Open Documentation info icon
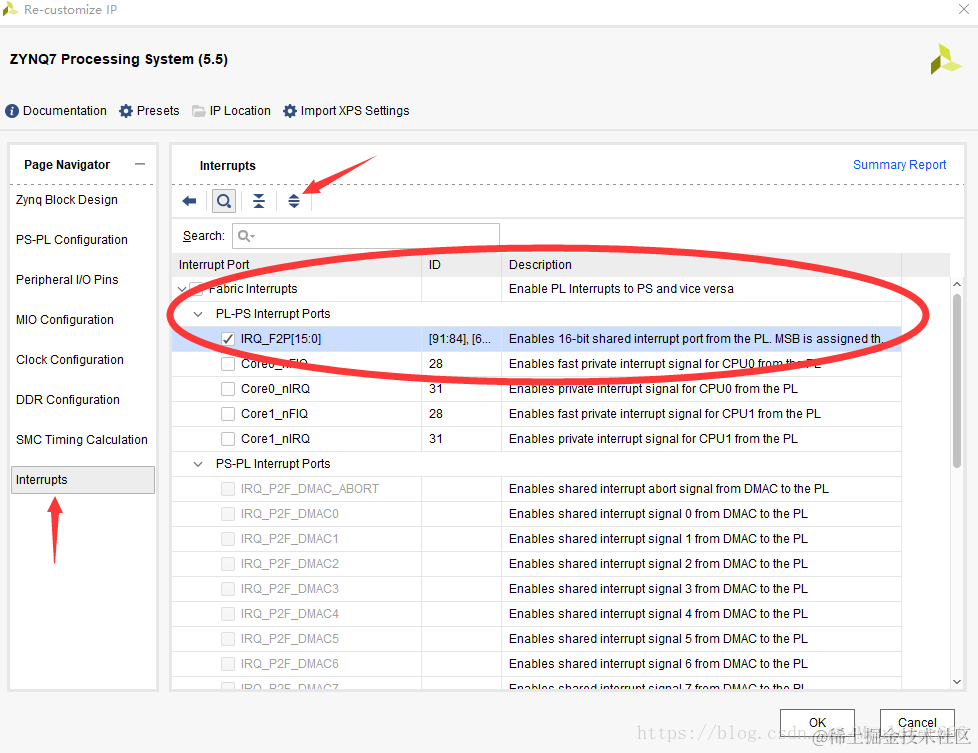The height and width of the screenshot is (753, 978). (x=12, y=111)
